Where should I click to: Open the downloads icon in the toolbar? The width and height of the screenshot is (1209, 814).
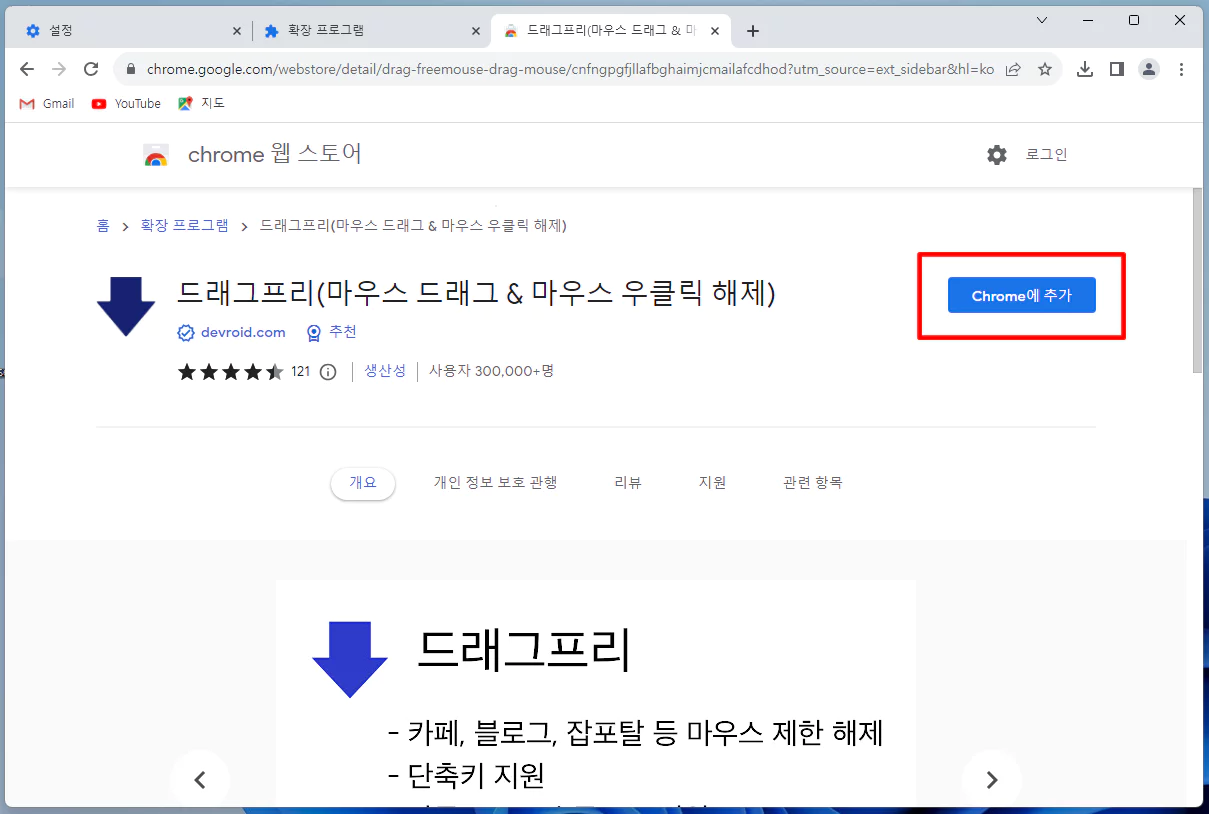point(1085,69)
